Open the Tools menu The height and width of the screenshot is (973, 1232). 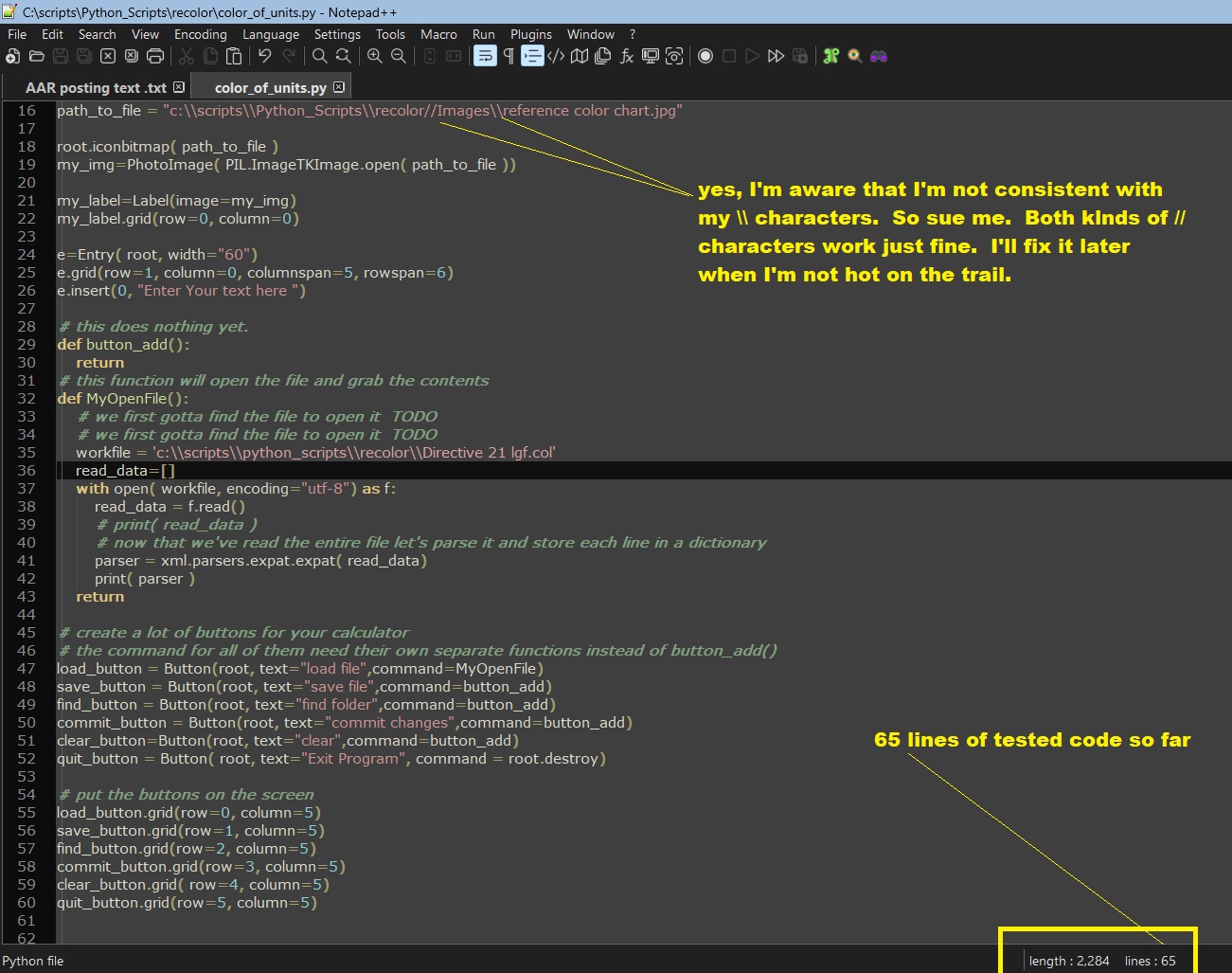point(390,34)
